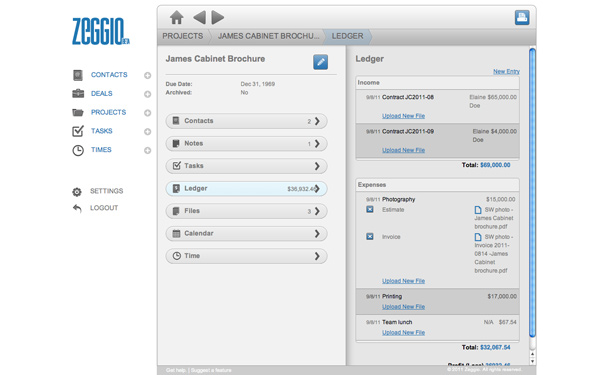Open Contacts in the sidebar

(109, 75)
